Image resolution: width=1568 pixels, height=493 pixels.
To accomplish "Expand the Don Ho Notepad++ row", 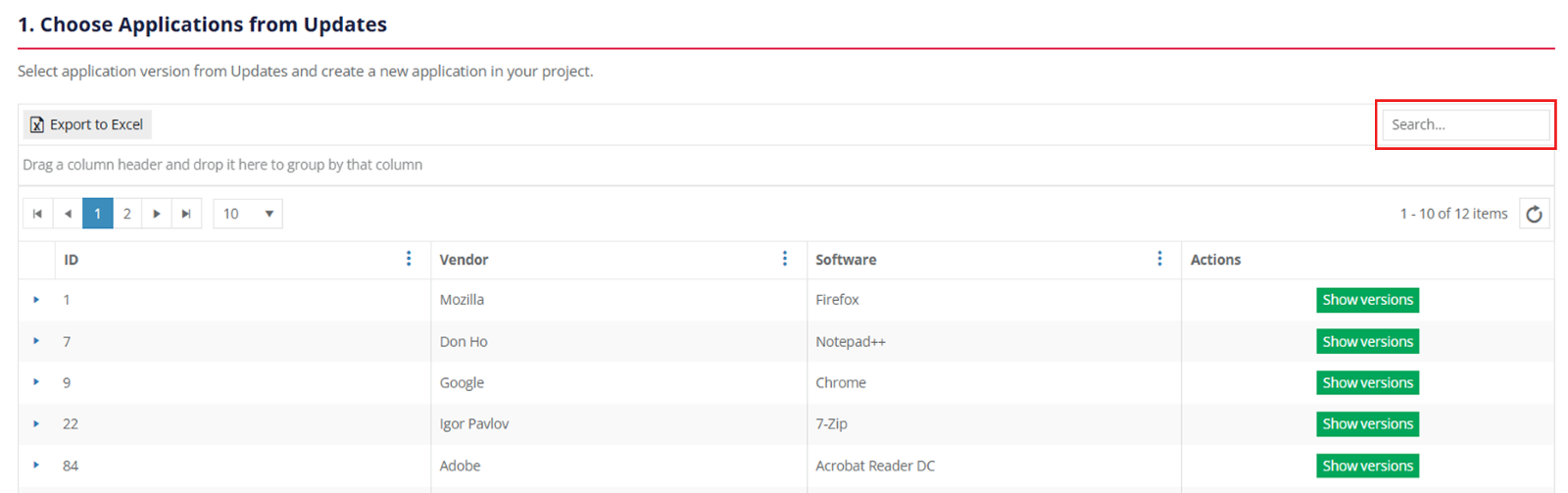I will point(36,341).
